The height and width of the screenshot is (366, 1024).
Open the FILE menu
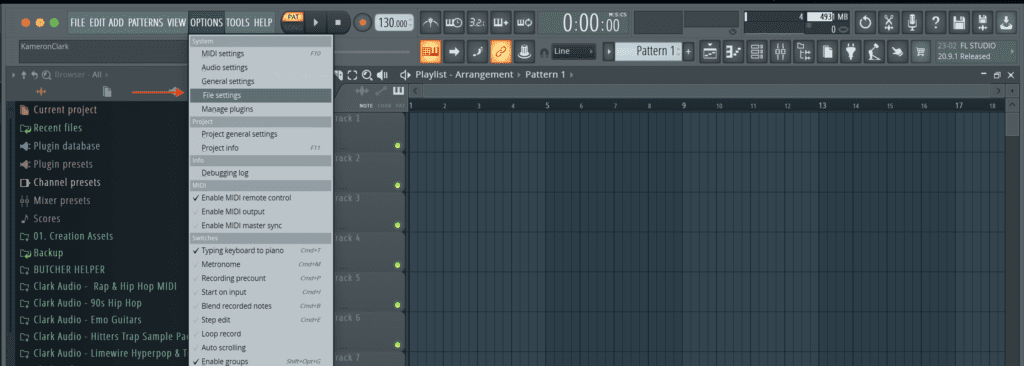tap(78, 23)
